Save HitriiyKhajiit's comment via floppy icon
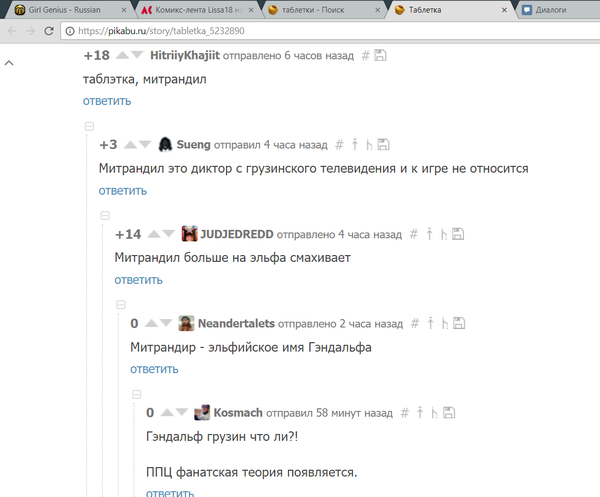This screenshot has height=497, width=600. click(x=380, y=55)
